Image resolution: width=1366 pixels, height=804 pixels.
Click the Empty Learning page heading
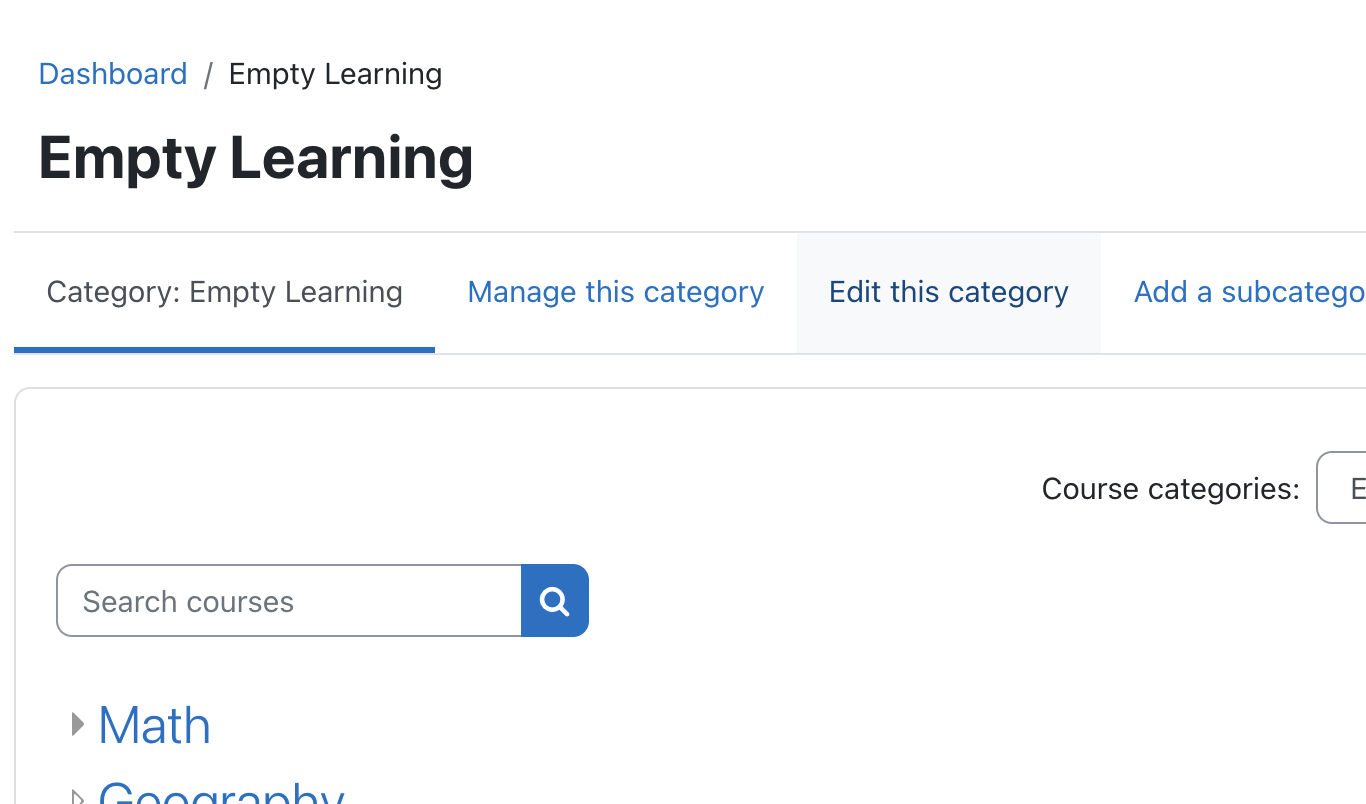(256, 158)
